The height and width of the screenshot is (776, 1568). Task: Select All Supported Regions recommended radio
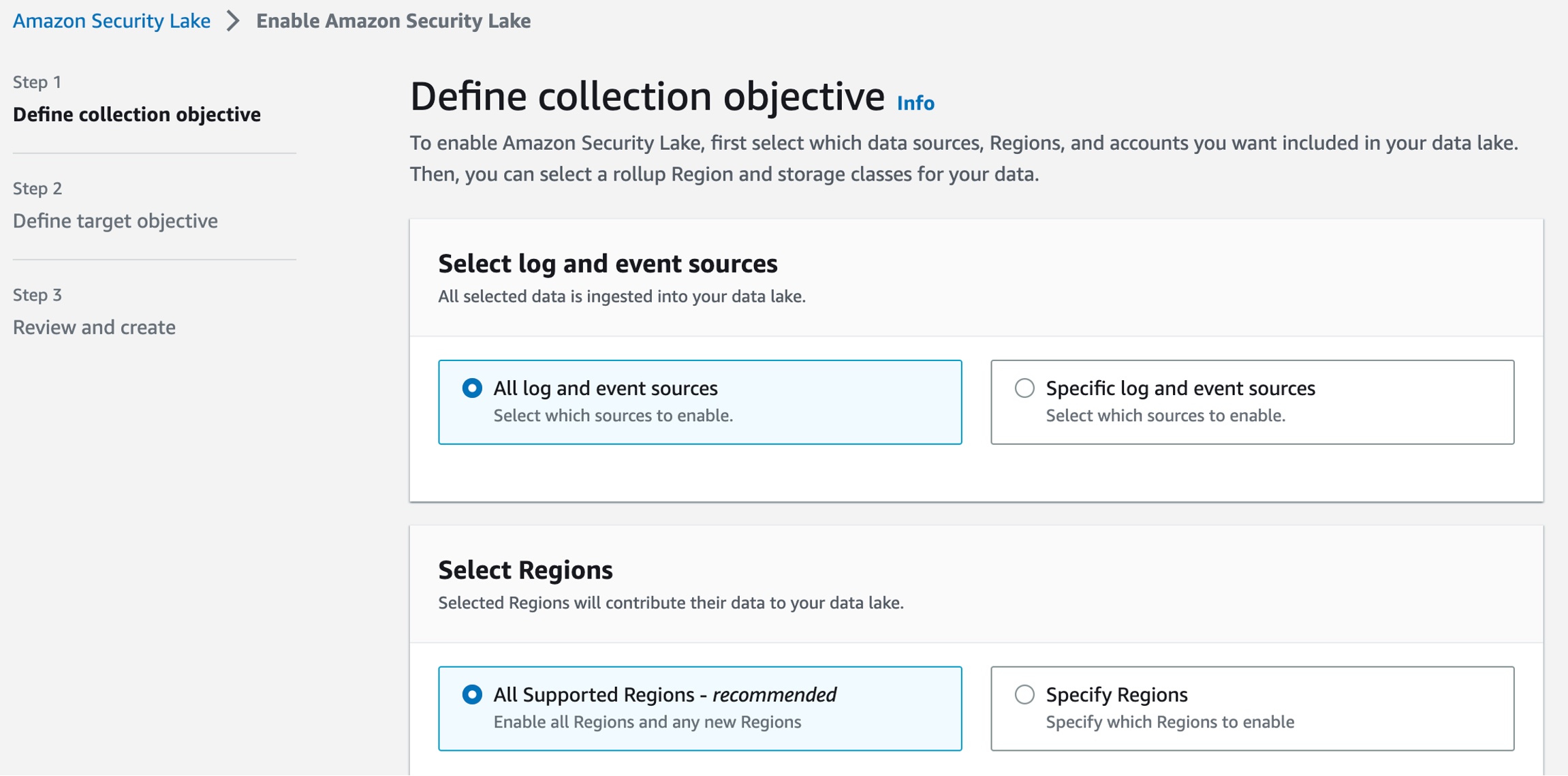pos(472,695)
